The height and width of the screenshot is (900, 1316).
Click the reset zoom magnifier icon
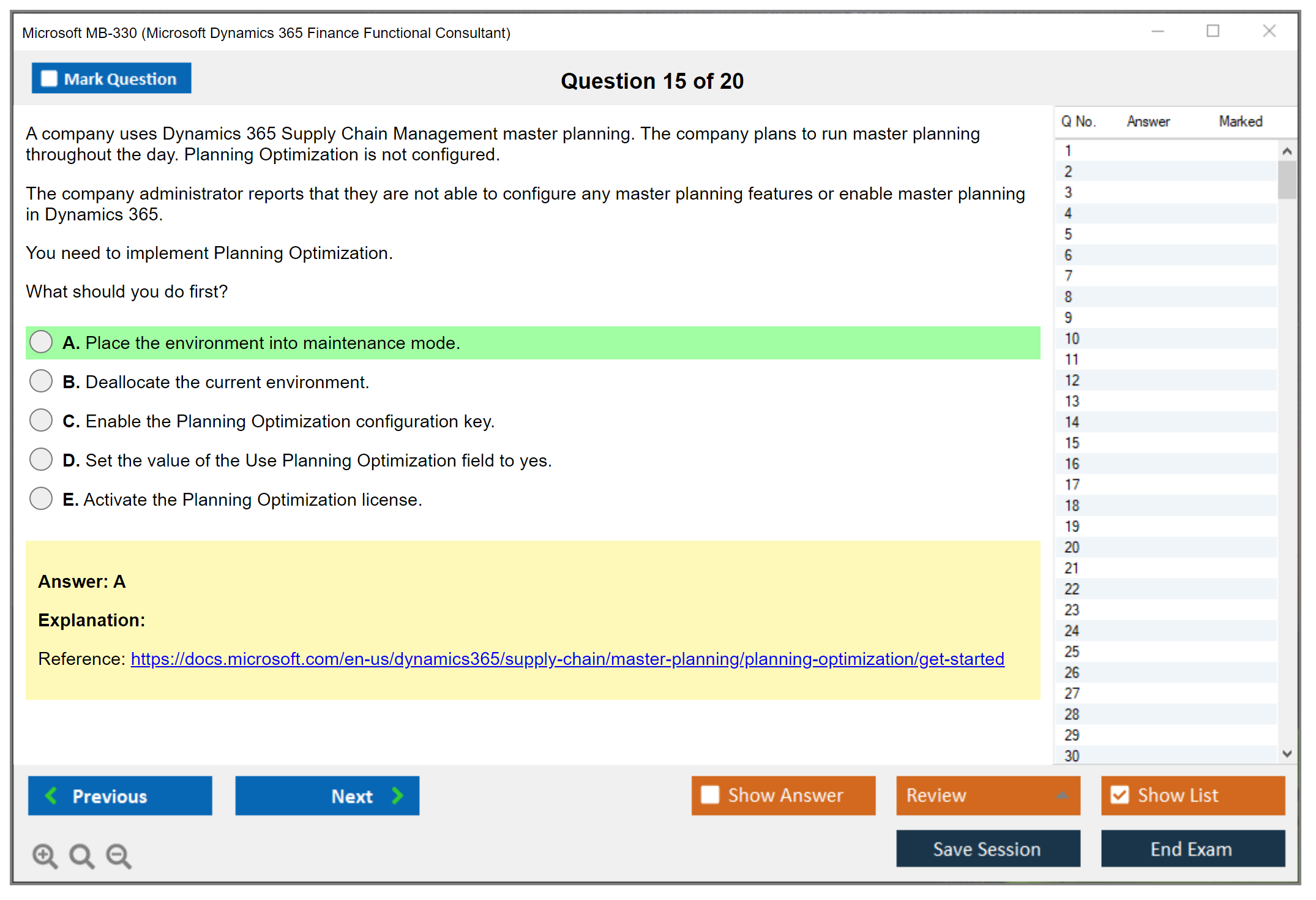point(81,855)
